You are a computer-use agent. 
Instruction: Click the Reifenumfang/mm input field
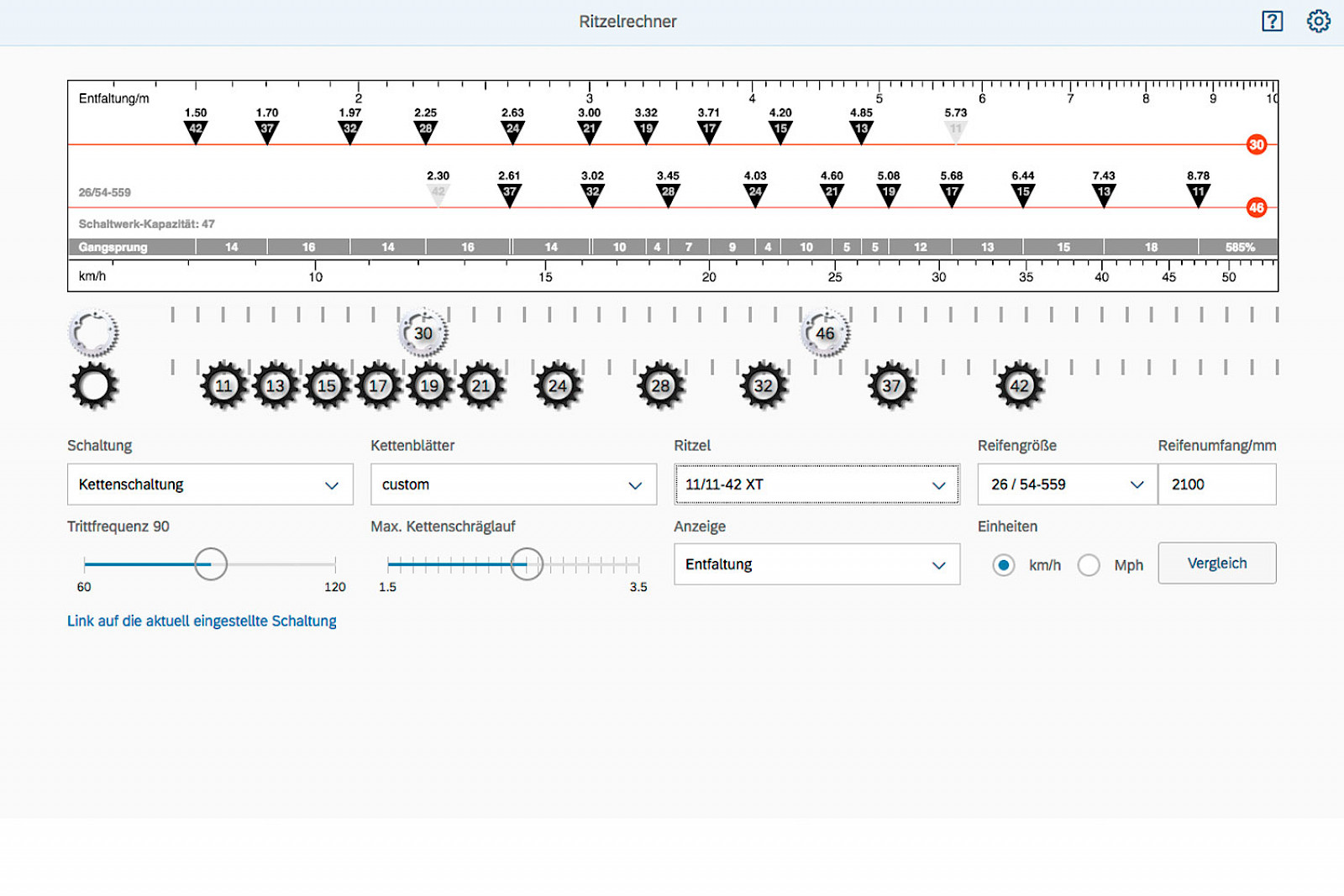point(1216,485)
